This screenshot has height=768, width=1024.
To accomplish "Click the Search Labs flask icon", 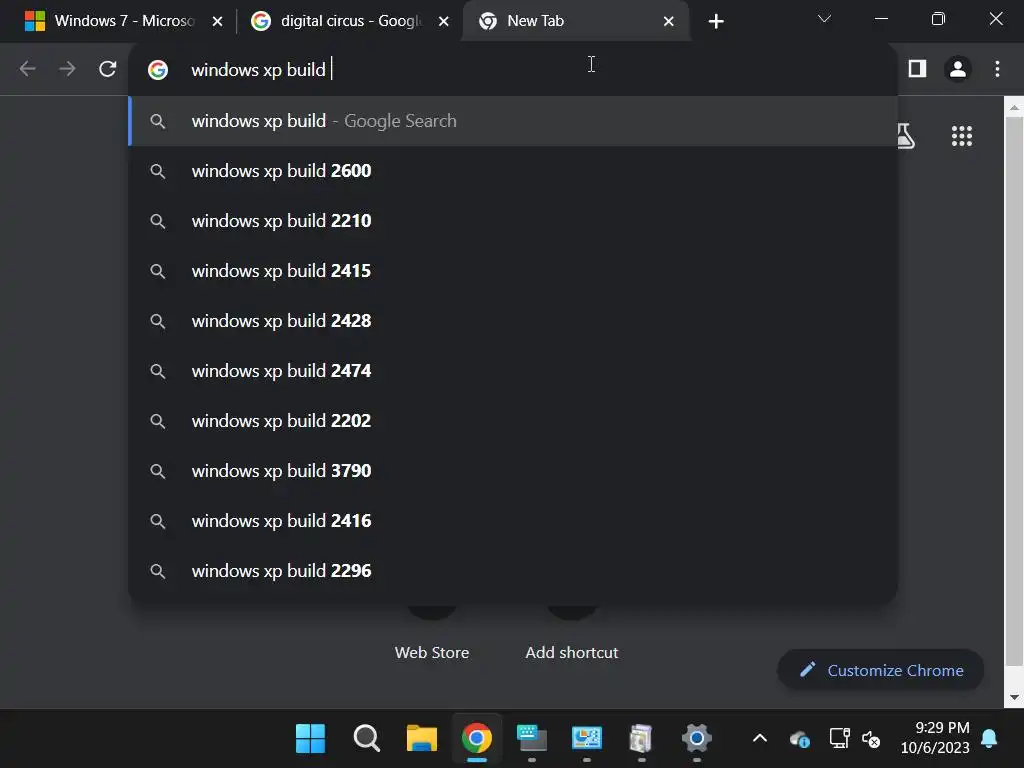I will point(907,136).
